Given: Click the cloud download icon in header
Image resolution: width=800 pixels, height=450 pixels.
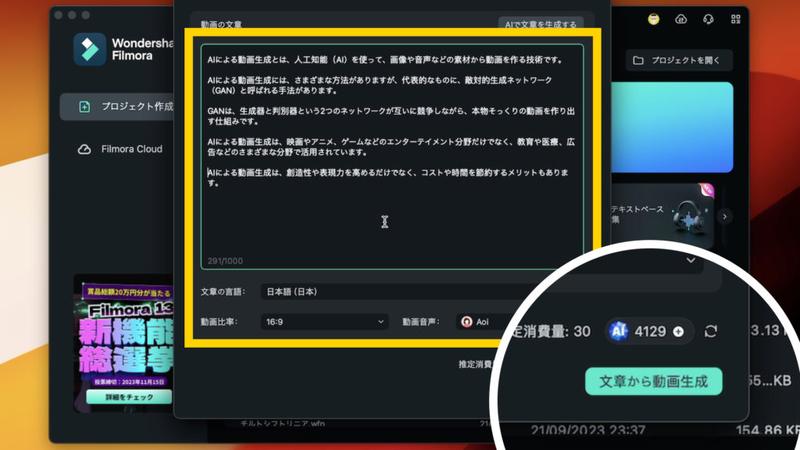Looking at the screenshot, I should (x=681, y=19).
